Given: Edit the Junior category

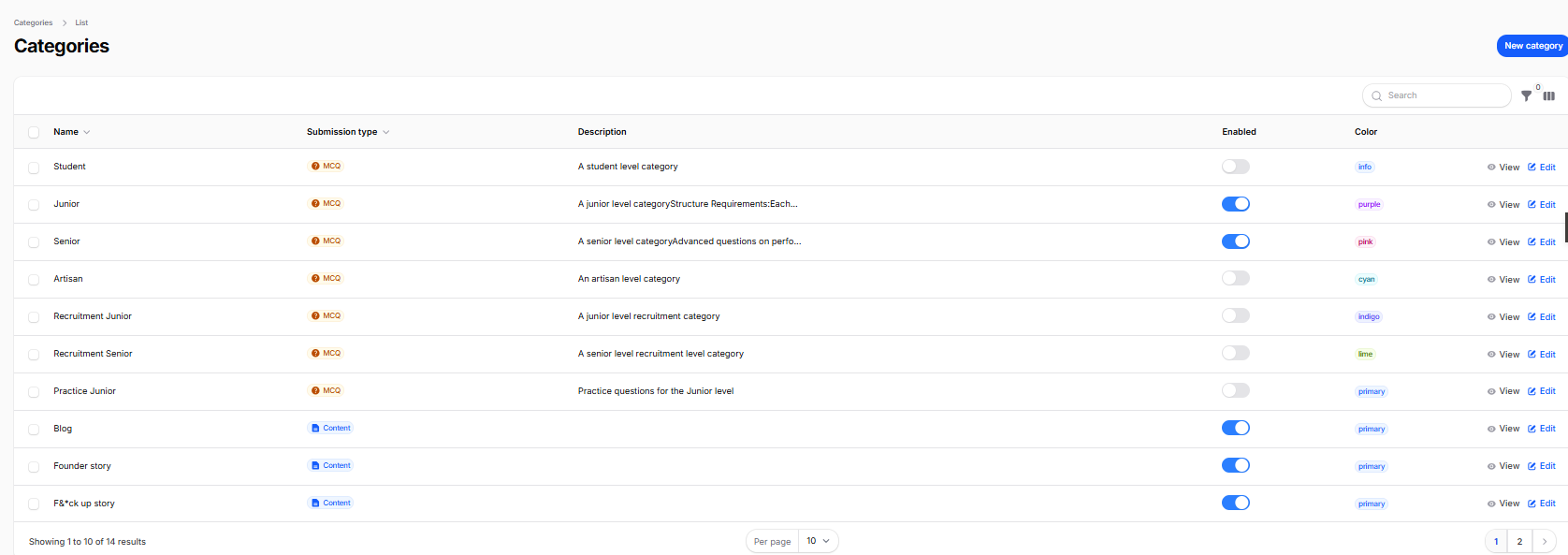Looking at the screenshot, I should 1542,204.
